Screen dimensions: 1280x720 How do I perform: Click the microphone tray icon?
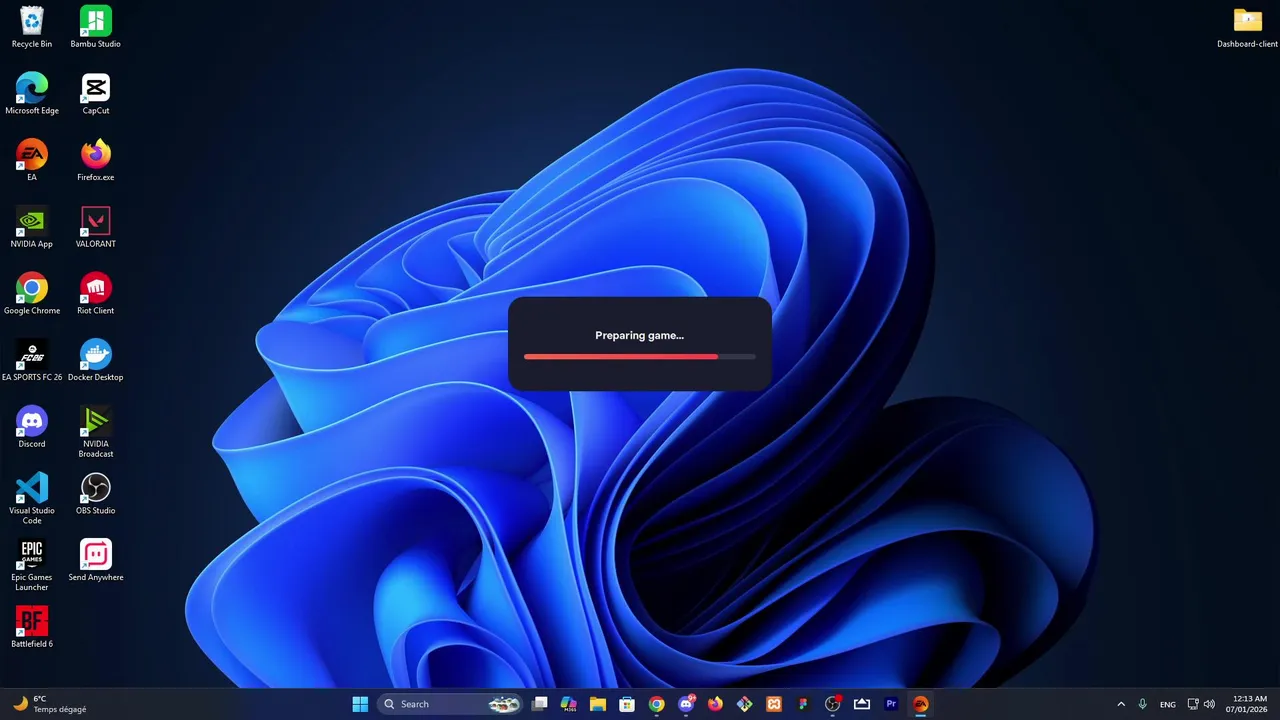click(1143, 704)
